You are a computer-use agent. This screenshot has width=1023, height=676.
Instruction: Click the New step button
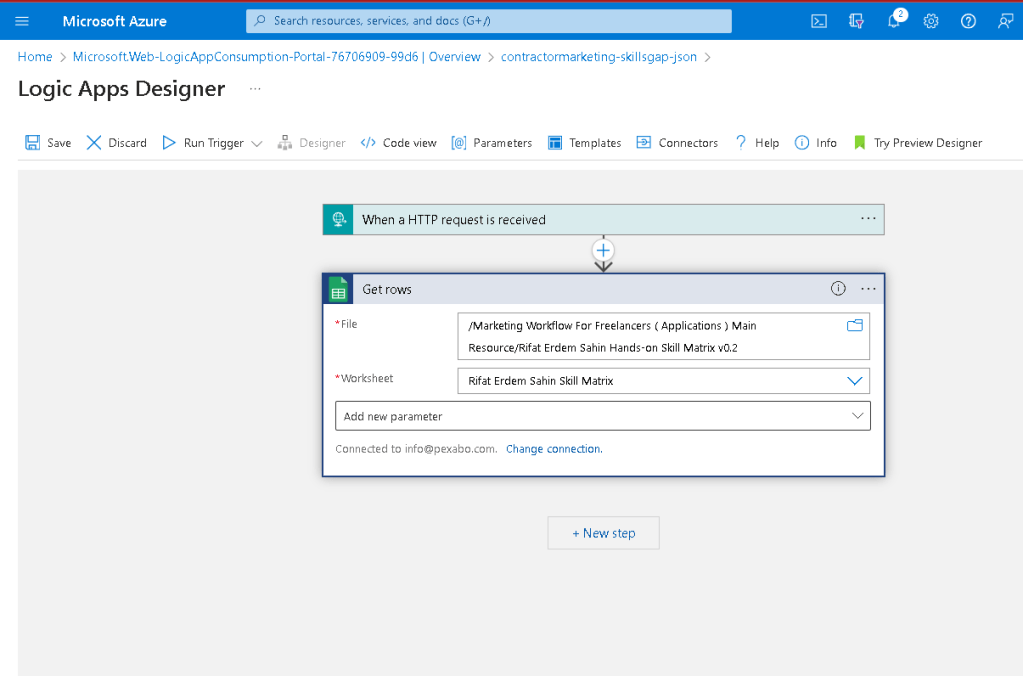pos(603,533)
